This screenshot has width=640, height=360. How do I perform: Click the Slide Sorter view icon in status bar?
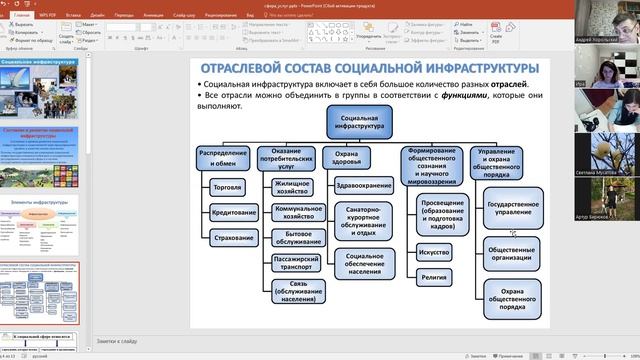[549, 356]
